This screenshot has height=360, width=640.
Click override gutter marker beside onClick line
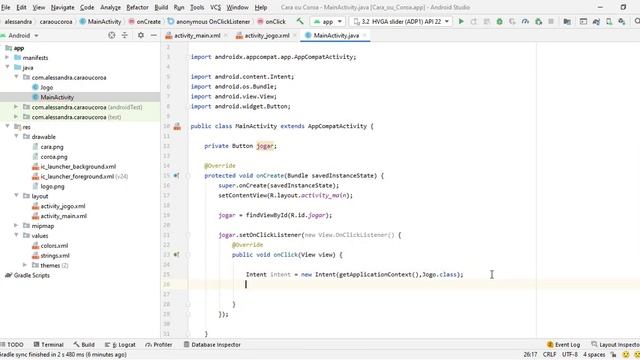point(176,255)
